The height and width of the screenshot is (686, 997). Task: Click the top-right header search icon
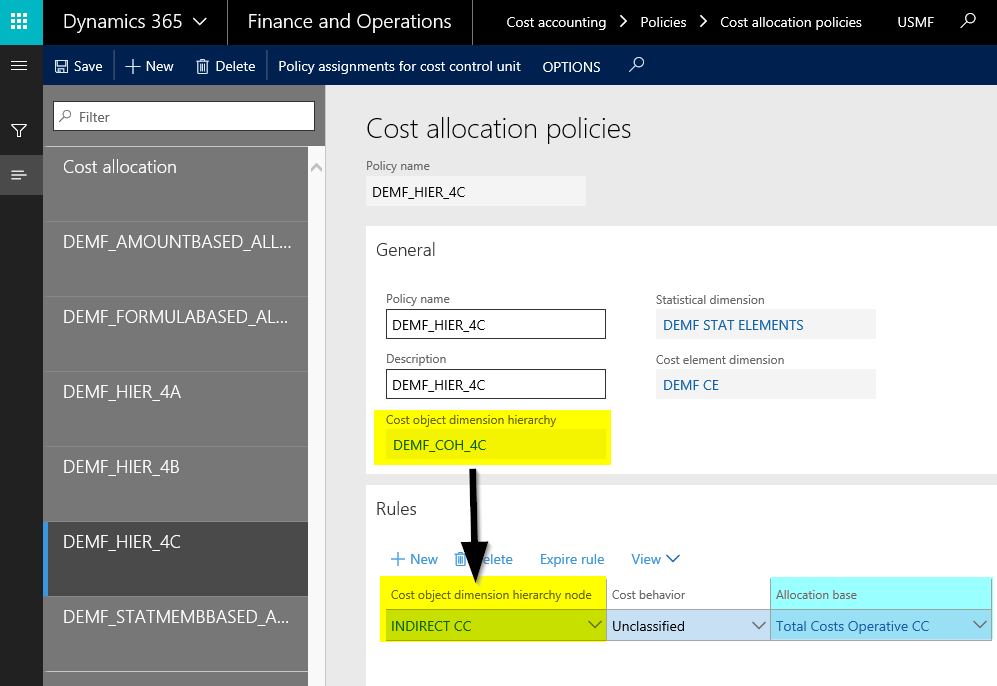(967, 21)
